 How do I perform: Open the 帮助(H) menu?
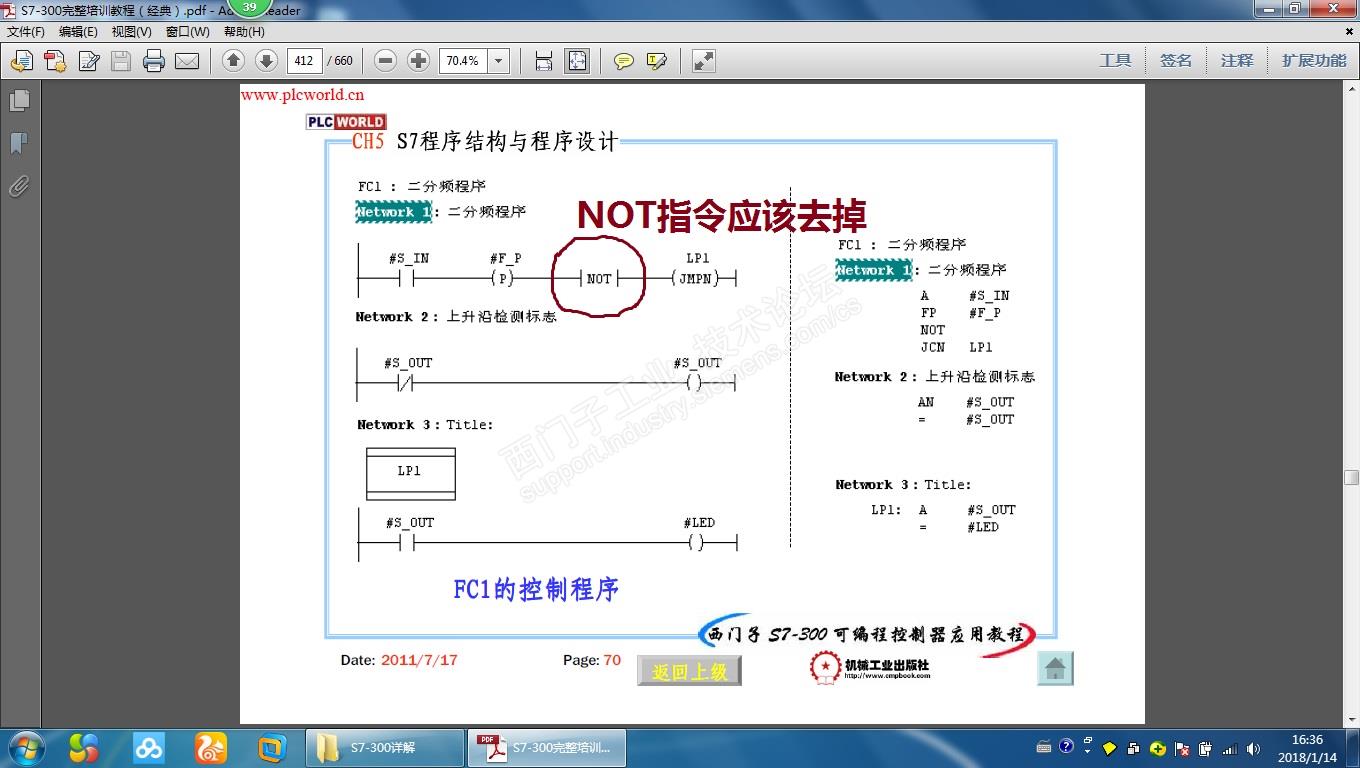pyautogui.click(x=244, y=32)
